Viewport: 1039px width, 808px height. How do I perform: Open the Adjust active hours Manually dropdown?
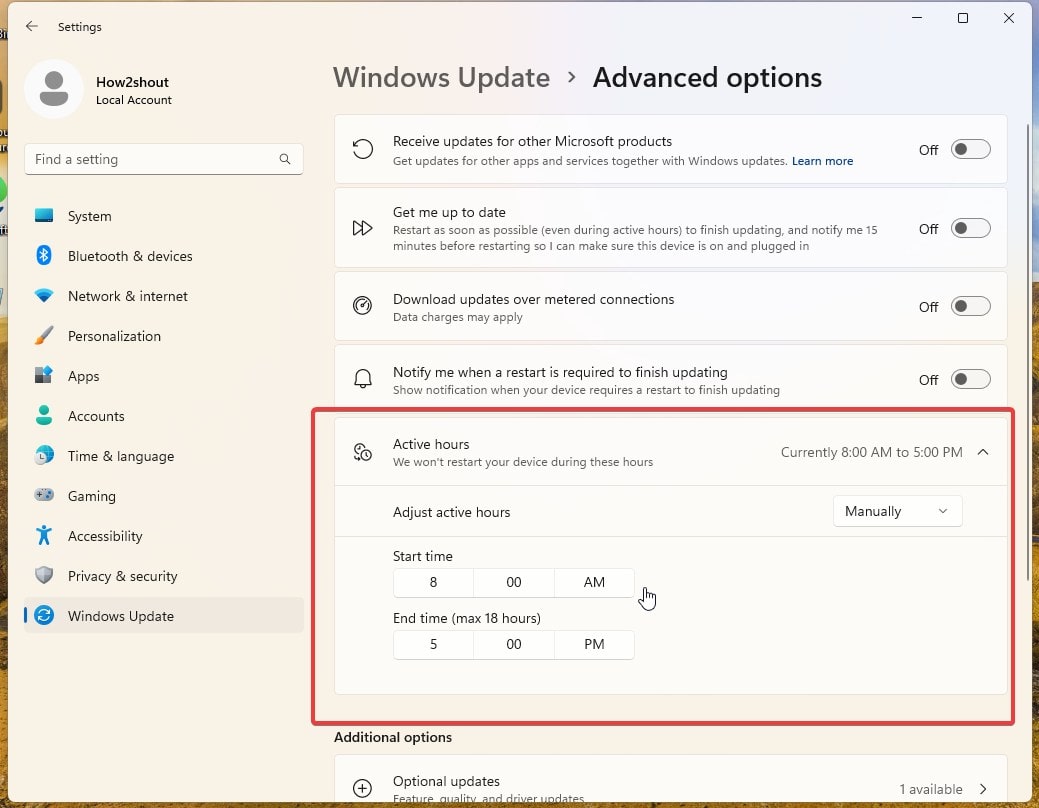tap(897, 511)
